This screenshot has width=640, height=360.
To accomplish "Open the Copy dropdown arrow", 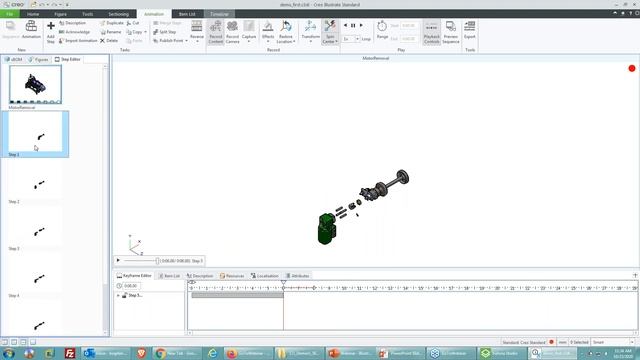I will click(x=145, y=32).
